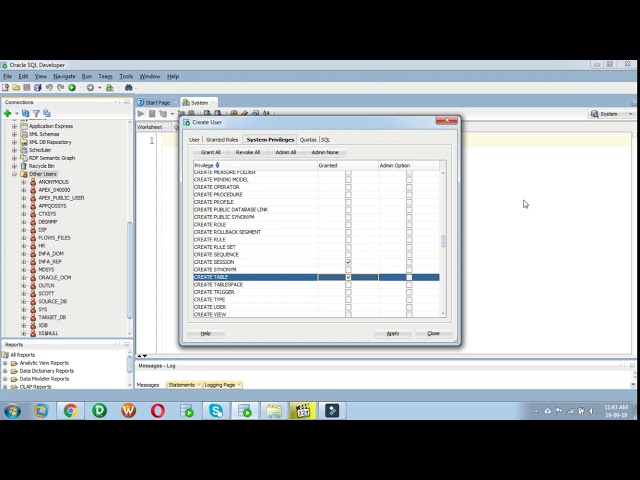Image resolution: width=640 pixels, height=480 pixels.
Task: Expand the Application Express node
Action: pos(14,126)
